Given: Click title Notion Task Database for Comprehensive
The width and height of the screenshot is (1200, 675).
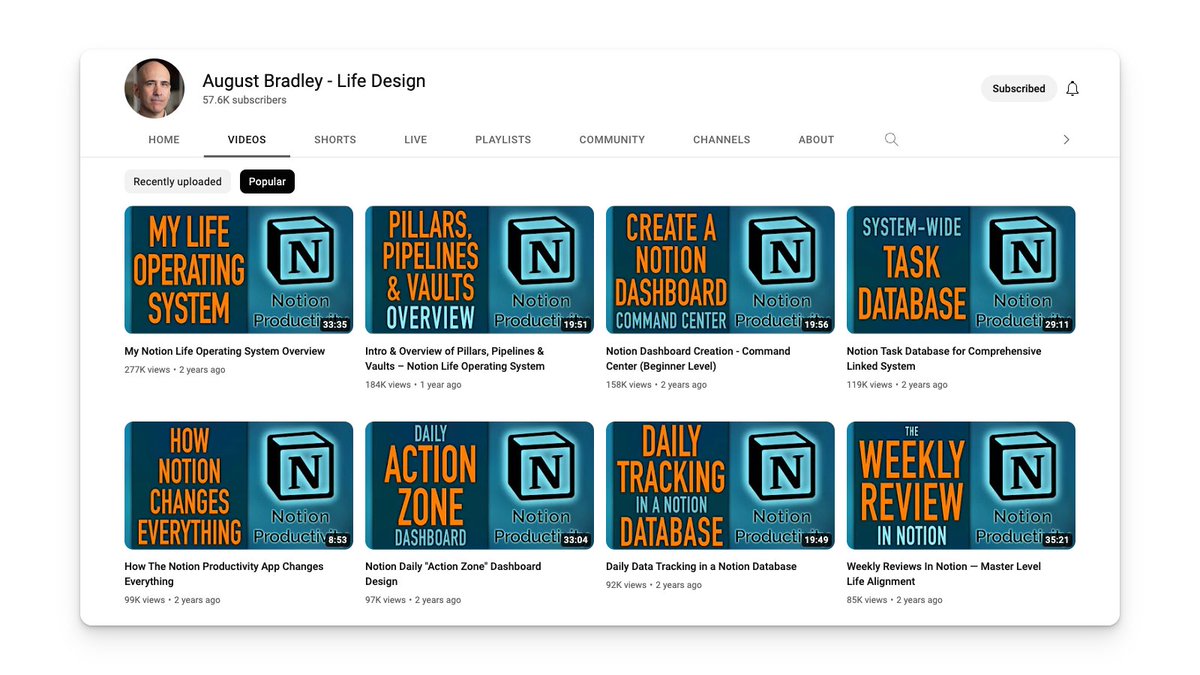Looking at the screenshot, I should (944, 359).
